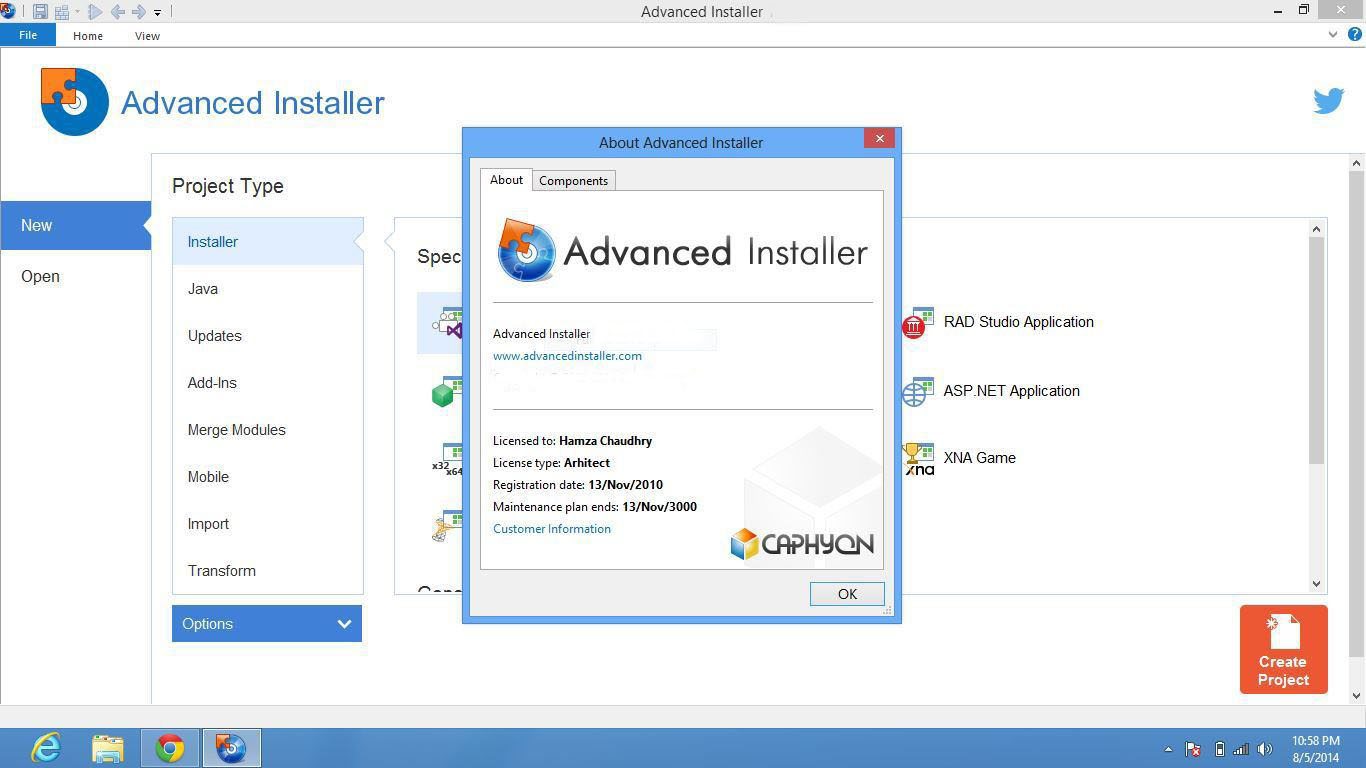This screenshot has width=1366, height=768.
Task: Click the Advanced Installer logo on start page
Action: click(74, 101)
